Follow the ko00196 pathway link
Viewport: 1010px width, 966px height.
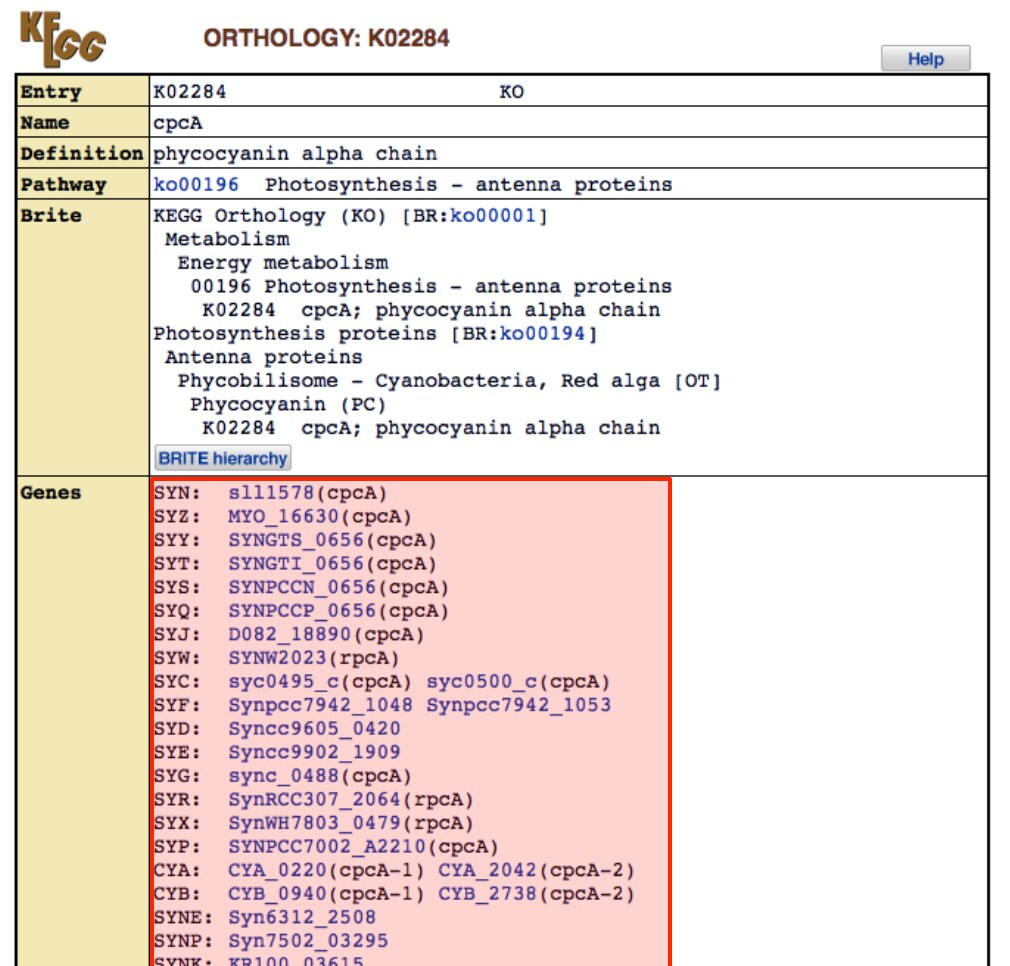click(x=196, y=184)
